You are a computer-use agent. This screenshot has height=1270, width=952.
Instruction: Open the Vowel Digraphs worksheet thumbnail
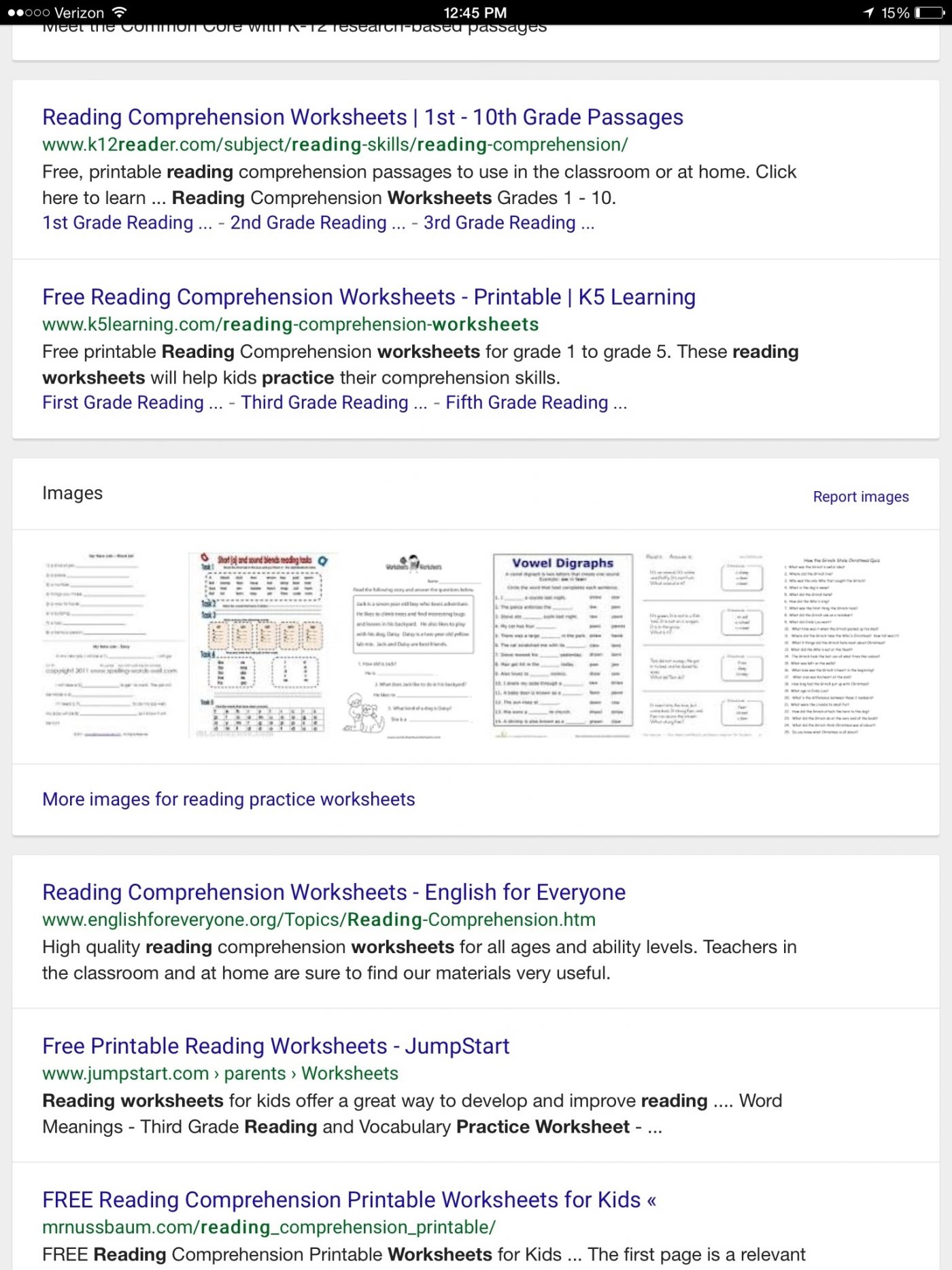point(562,646)
